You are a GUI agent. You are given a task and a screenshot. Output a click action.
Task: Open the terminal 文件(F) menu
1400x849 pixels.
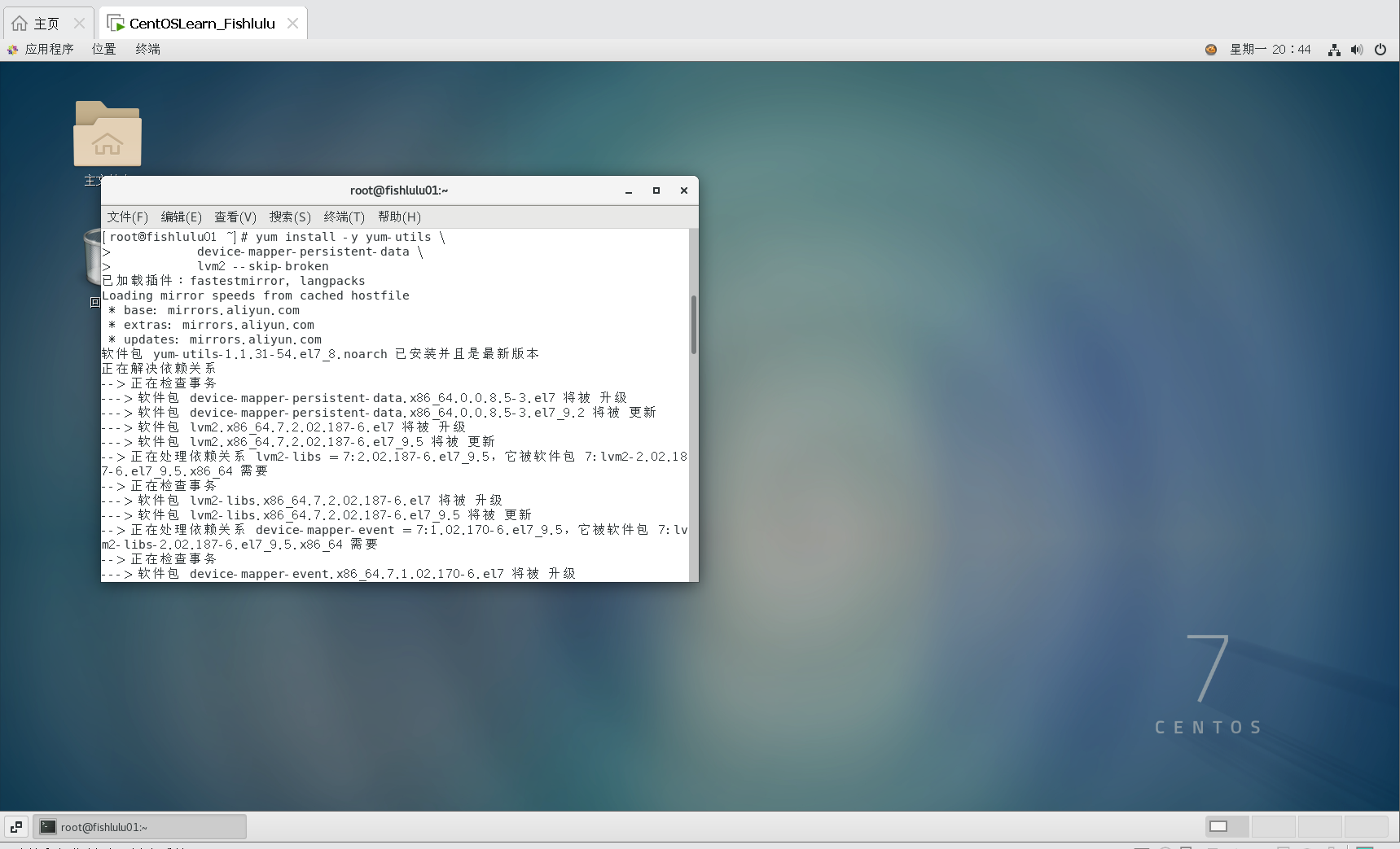point(128,217)
